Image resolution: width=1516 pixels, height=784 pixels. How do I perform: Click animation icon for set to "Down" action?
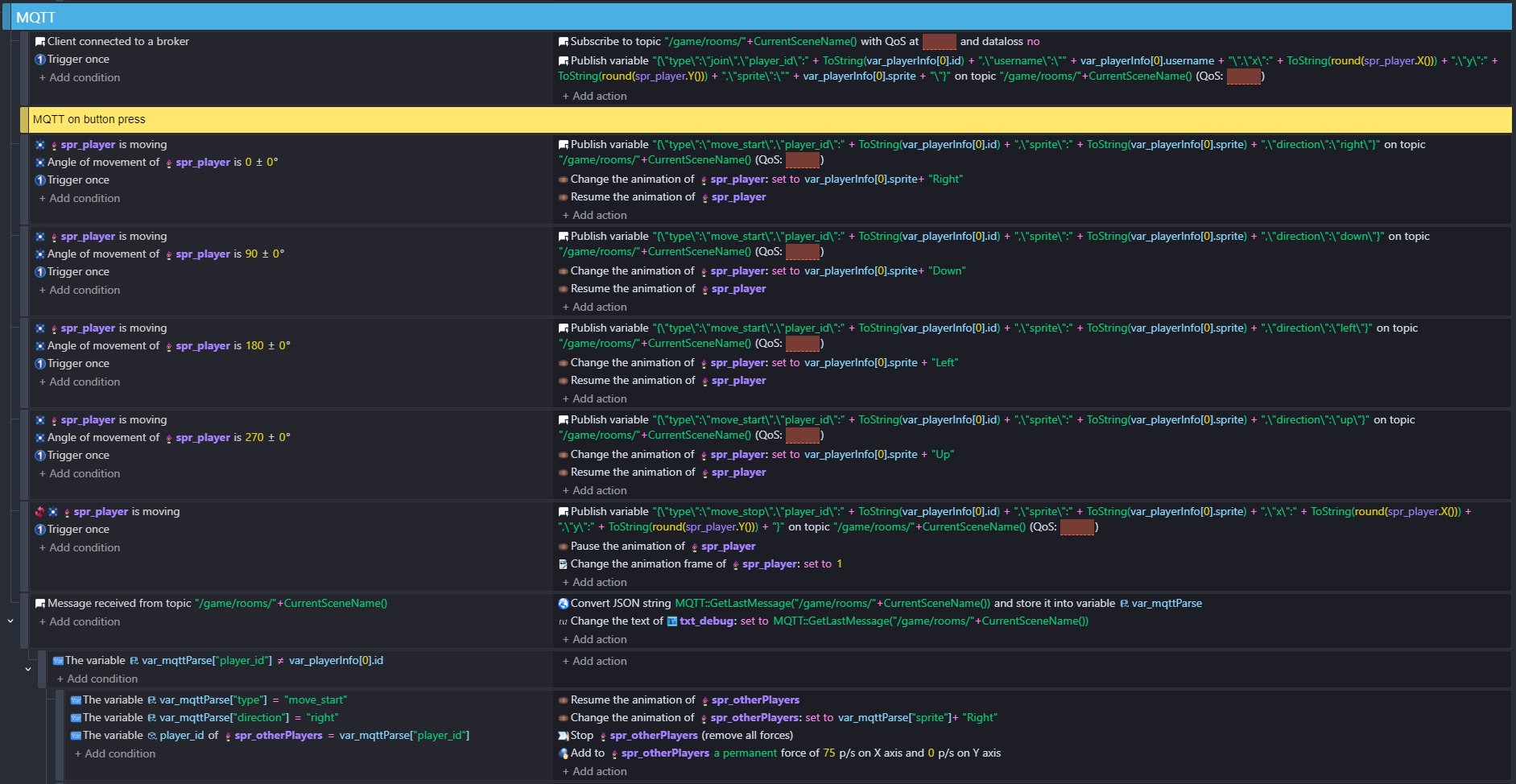[x=564, y=271]
